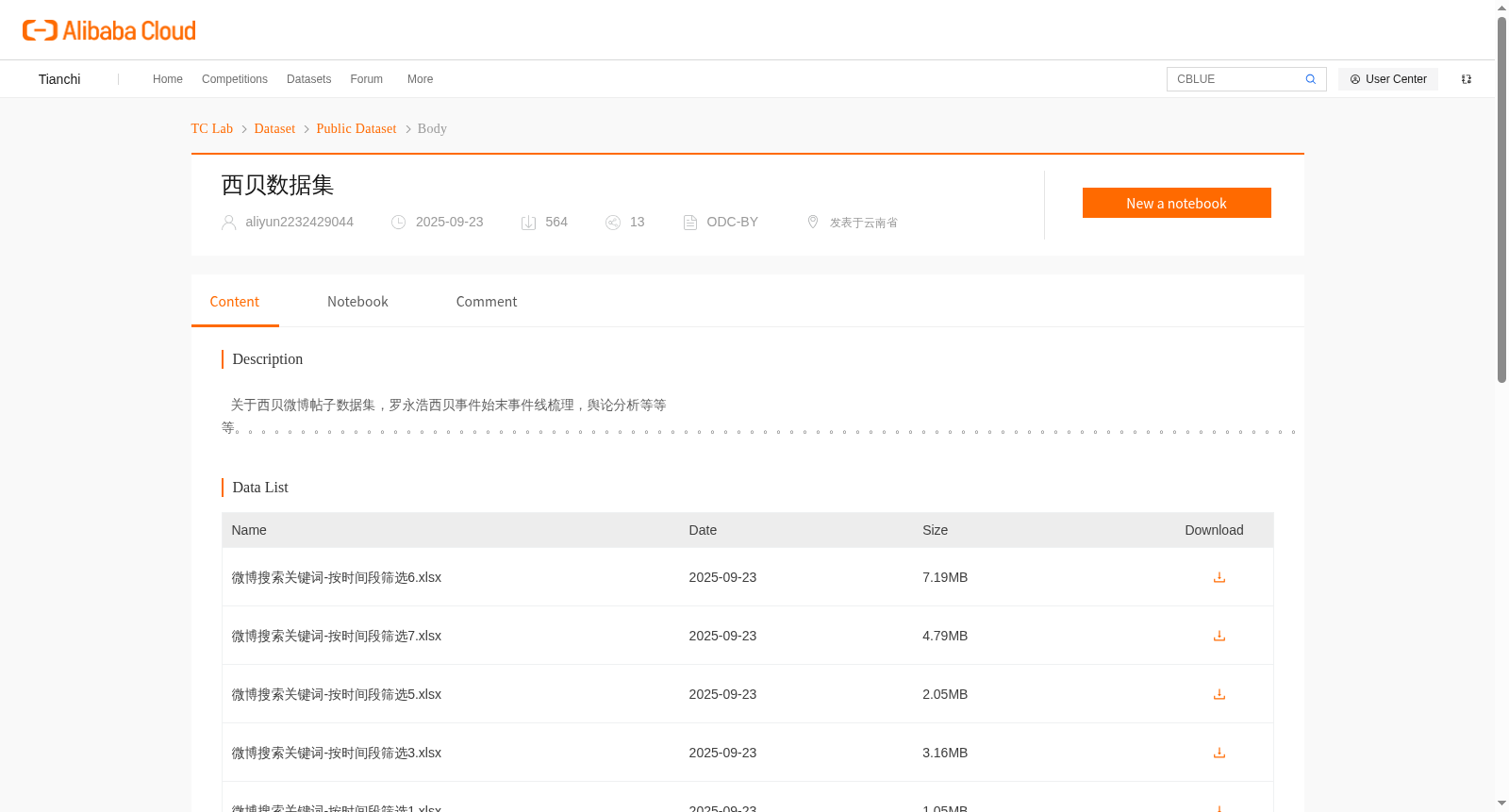Click the translate/language icon beside User Center
The height and width of the screenshot is (812, 1509).
coord(1467,79)
